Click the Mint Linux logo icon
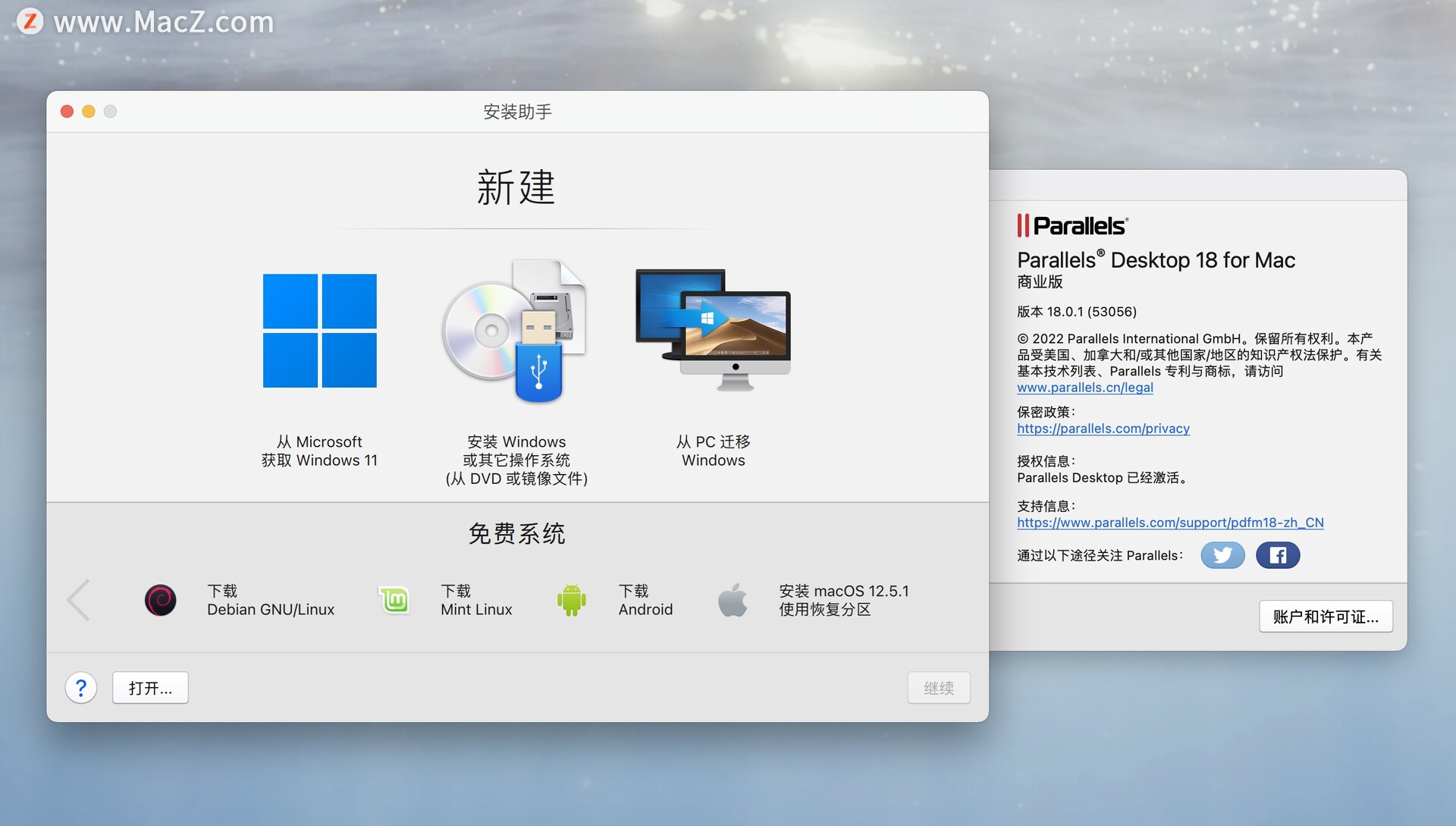Image resolution: width=1456 pixels, height=826 pixels. tap(394, 600)
